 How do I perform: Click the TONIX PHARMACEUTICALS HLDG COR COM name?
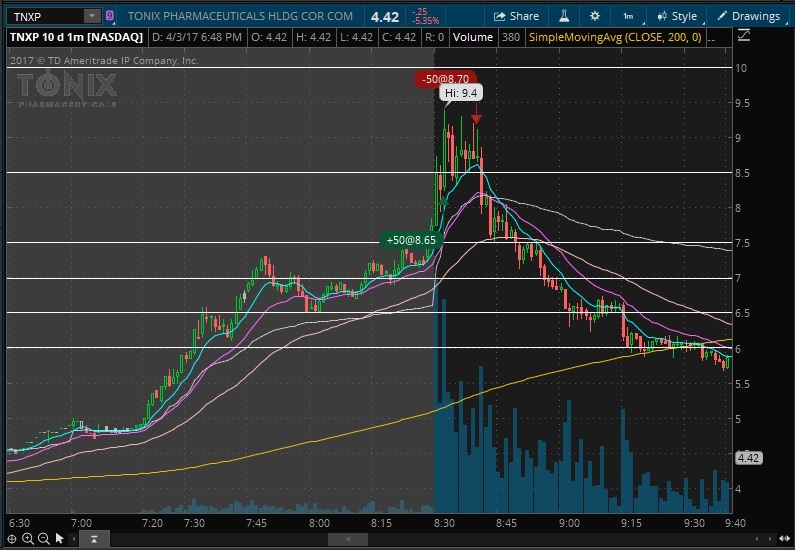[x=240, y=16]
